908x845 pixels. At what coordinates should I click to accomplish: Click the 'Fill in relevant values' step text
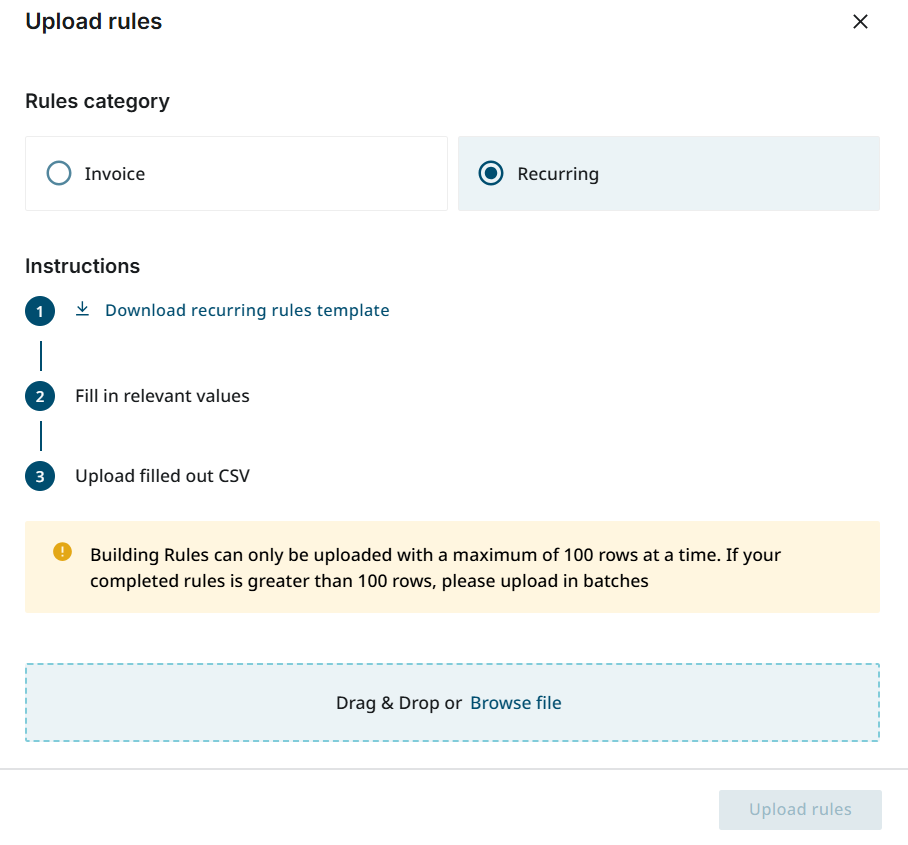162,396
